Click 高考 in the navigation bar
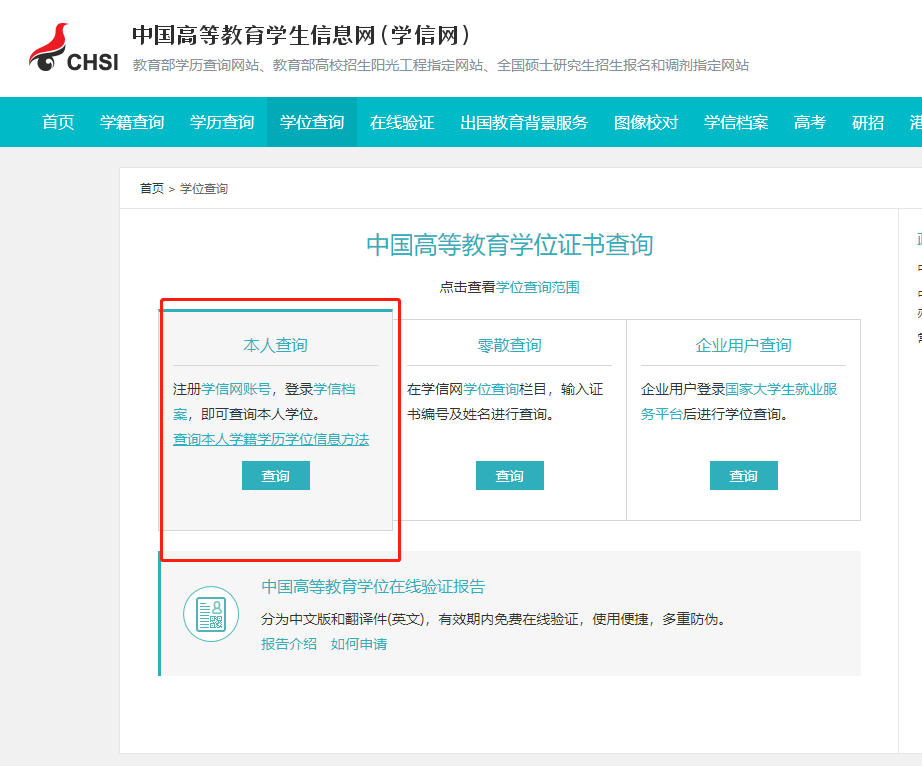The image size is (922, 766). pyautogui.click(x=810, y=123)
